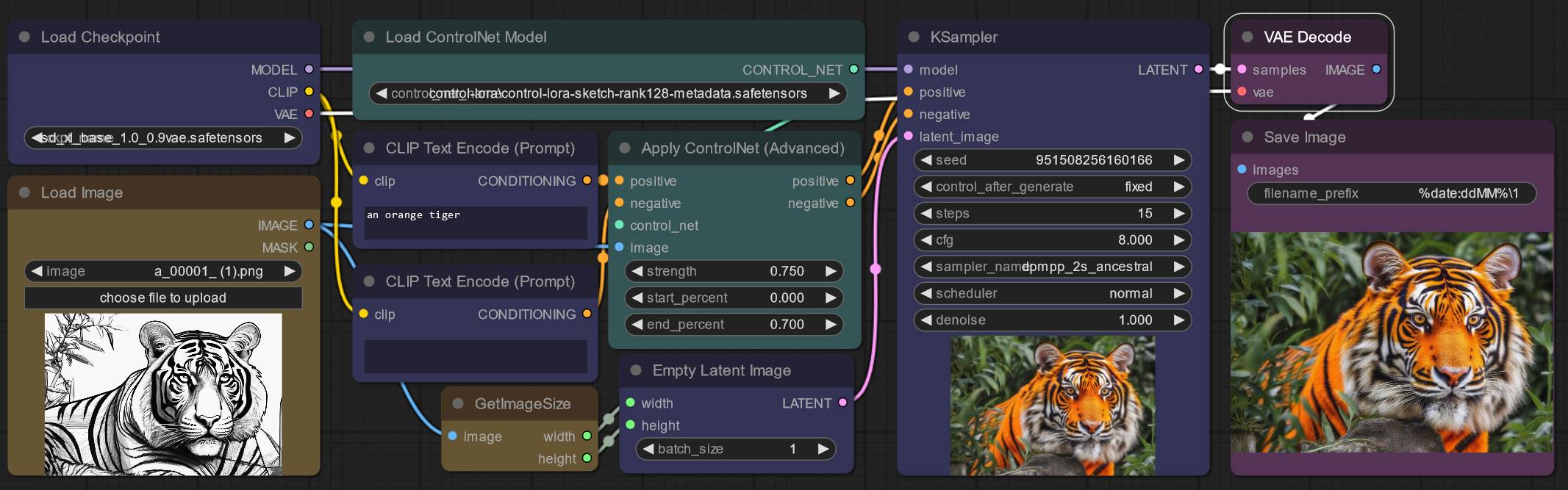Screen dimensions: 1568x490
Task: Click the tiger sketch thumbnail in Load Image
Action: coord(163,394)
